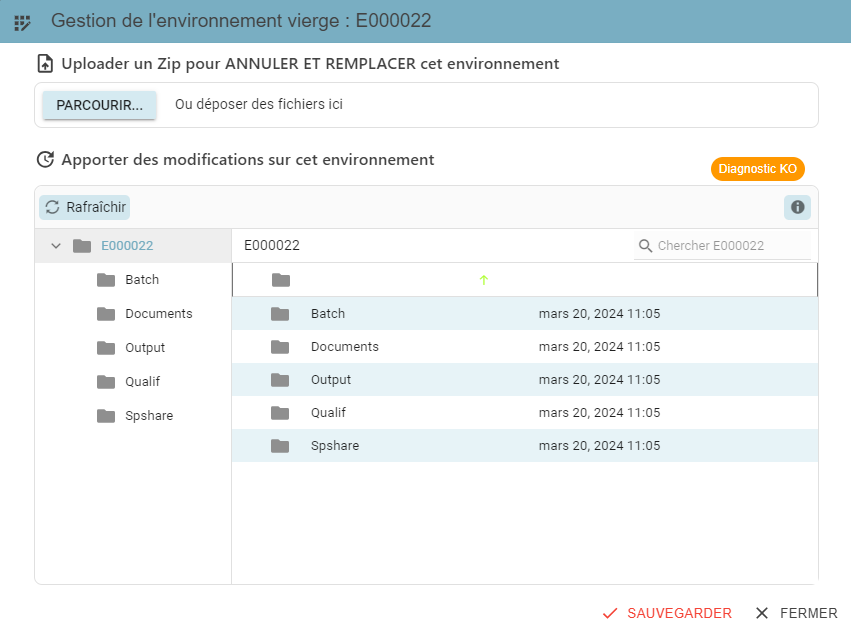Click the Documents name in file list

[345, 347]
